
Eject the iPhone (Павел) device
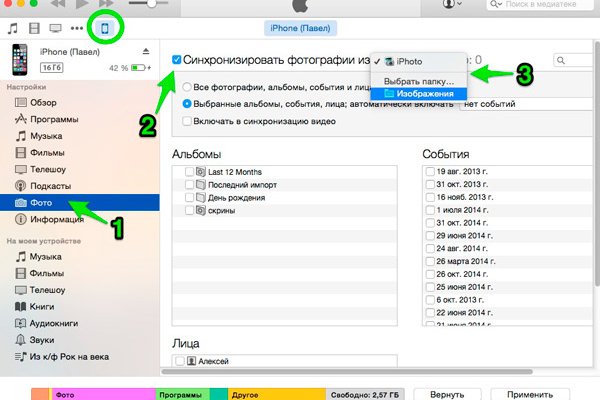(x=146, y=52)
